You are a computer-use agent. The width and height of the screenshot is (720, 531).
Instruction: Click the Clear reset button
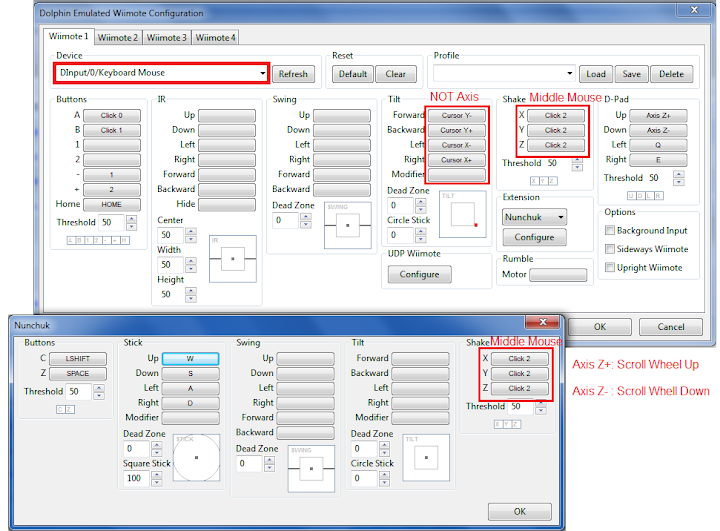point(395,74)
